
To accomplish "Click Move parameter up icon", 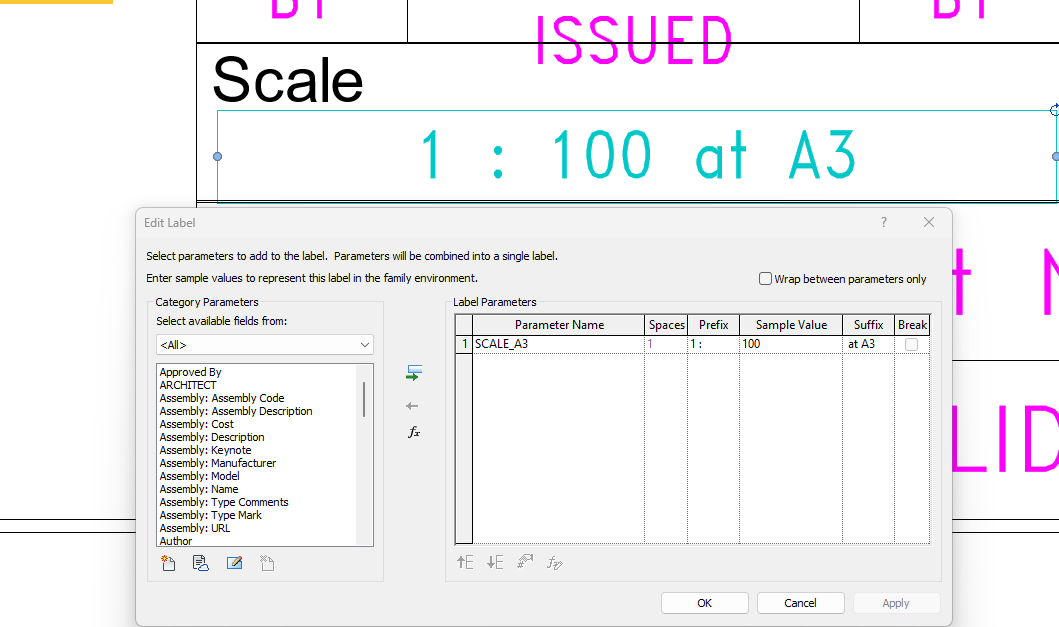I will point(465,562).
